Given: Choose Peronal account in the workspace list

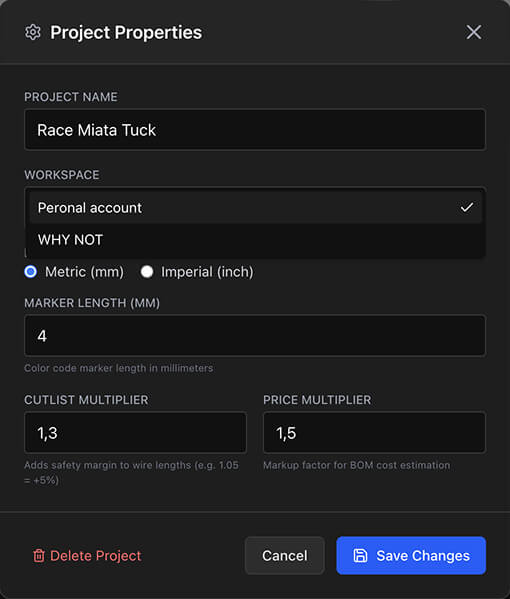Looking at the screenshot, I should coord(255,208).
